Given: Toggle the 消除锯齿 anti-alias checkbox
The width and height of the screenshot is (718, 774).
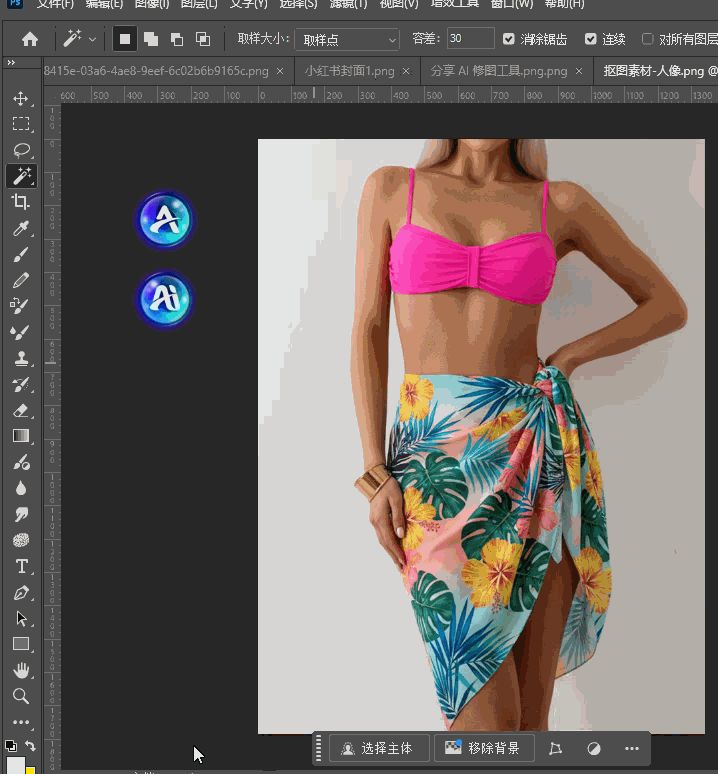Looking at the screenshot, I should pos(509,39).
